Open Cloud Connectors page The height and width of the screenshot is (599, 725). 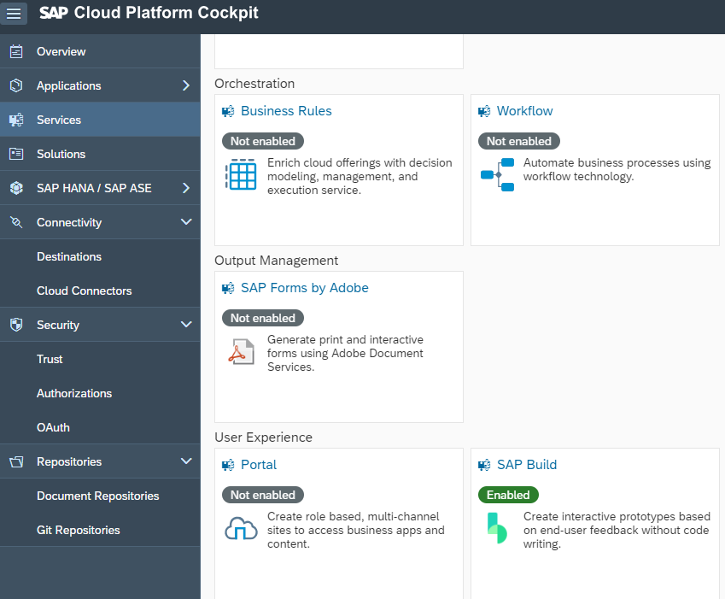(x=100, y=291)
